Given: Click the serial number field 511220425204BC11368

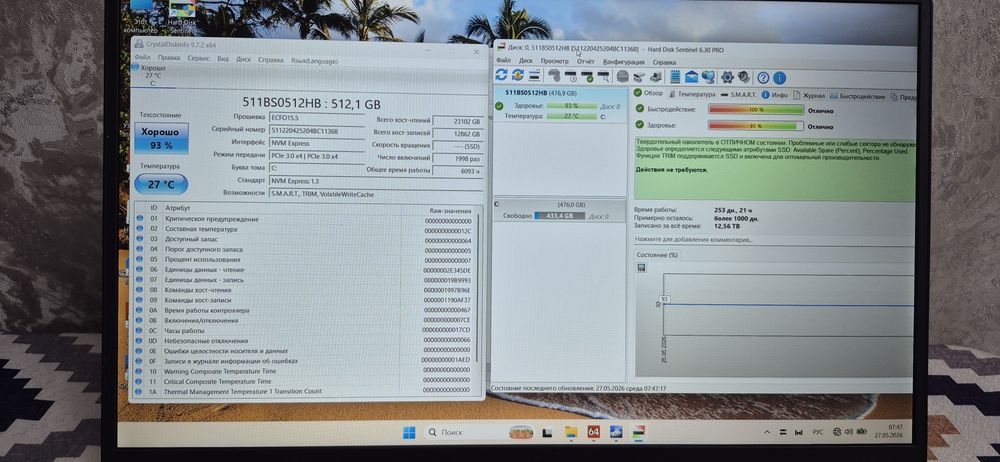Looking at the screenshot, I should pyautogui.click(x=316, y=131).
